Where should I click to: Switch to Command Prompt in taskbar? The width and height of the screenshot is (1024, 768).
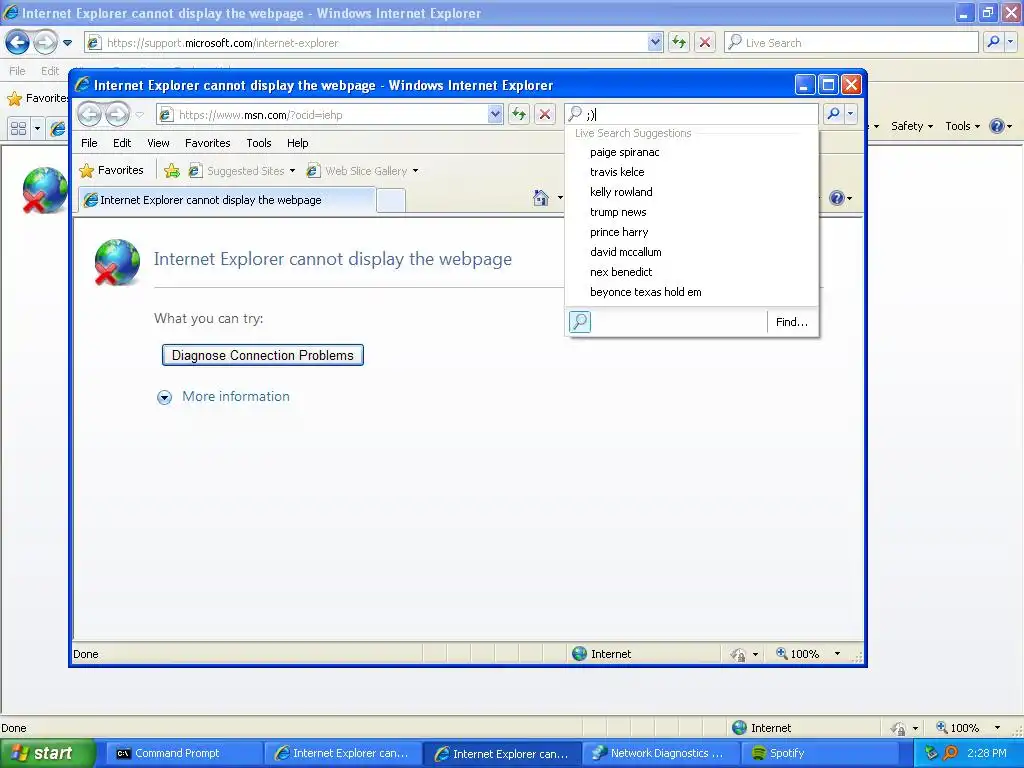point(184,754)
